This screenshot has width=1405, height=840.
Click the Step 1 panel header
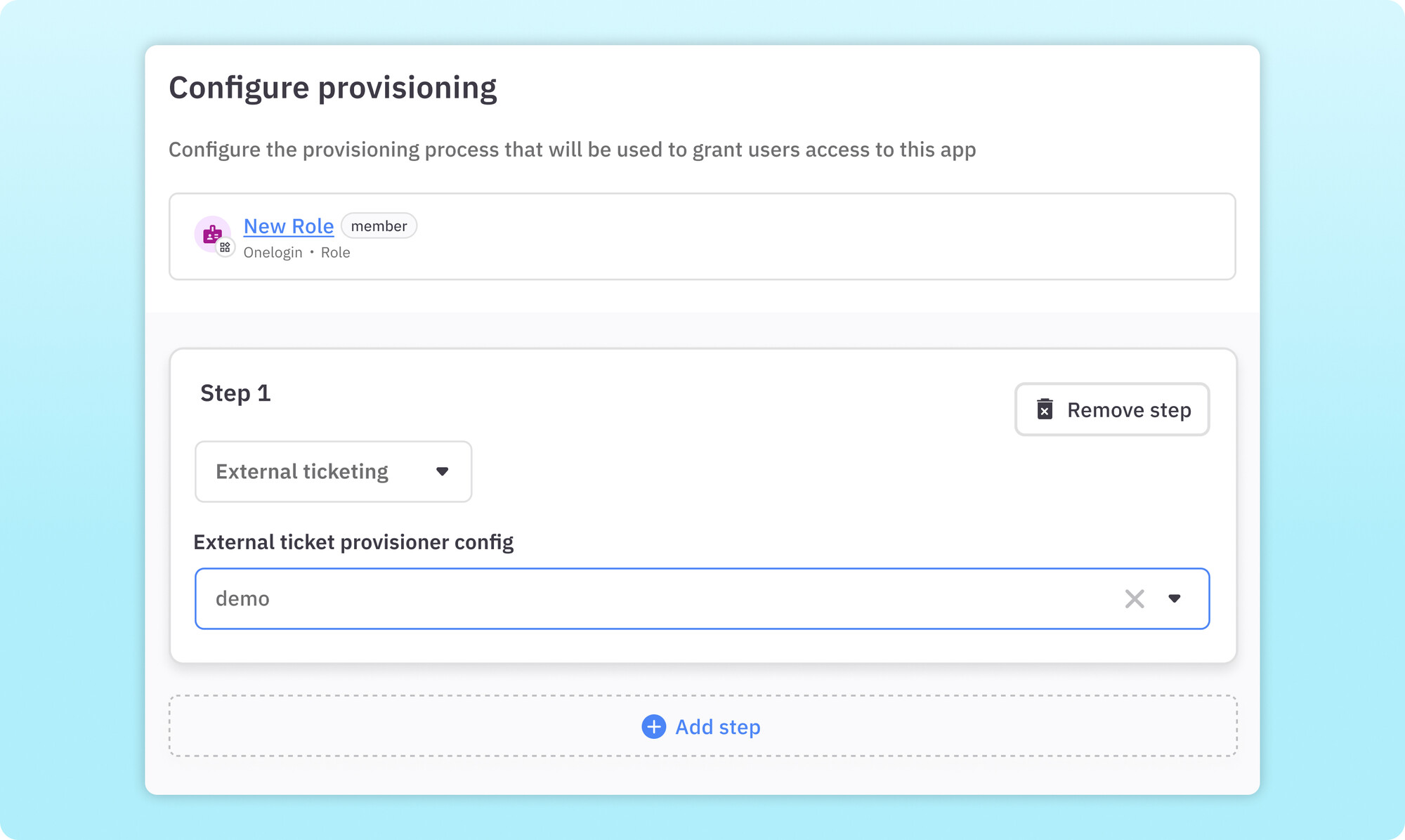pyautogui.click(x=235, y=393)
